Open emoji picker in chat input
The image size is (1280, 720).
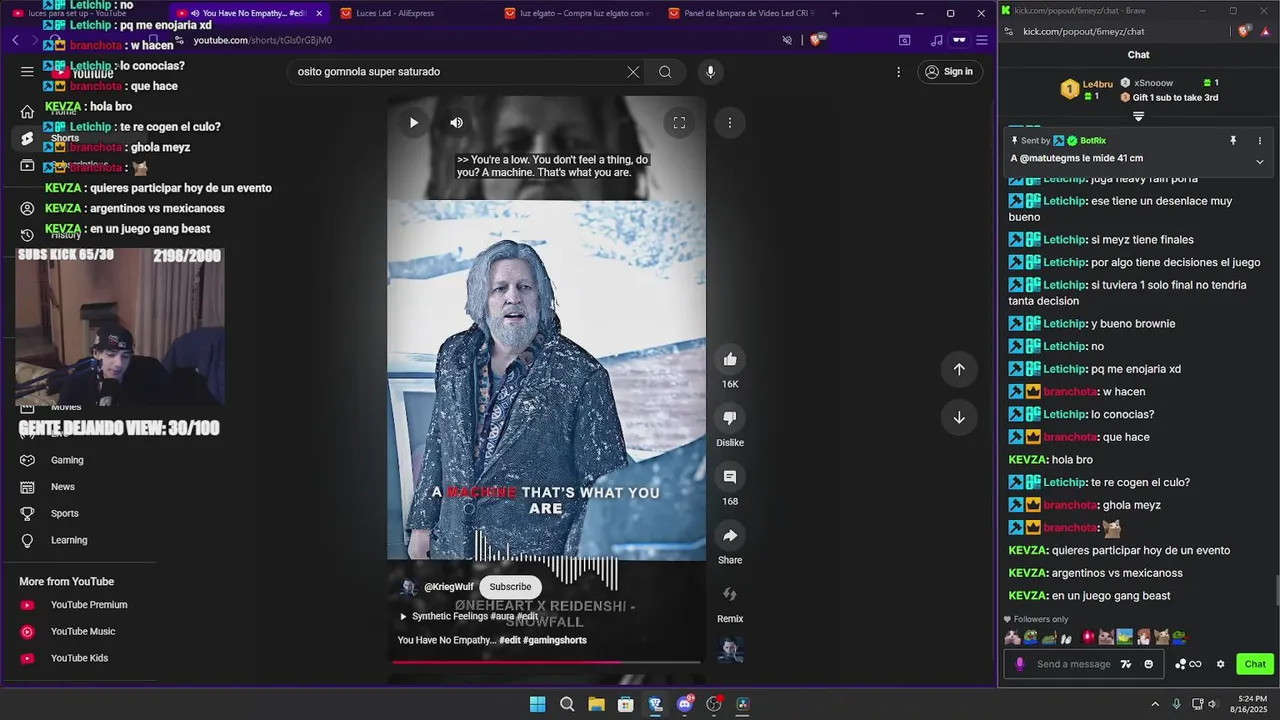pyautogui.click(x=1148, y=664)
